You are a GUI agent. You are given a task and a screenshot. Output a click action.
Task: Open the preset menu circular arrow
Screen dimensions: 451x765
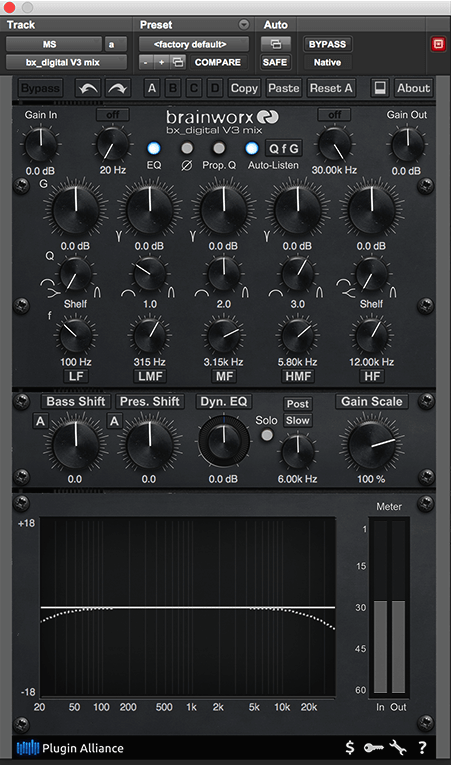[244, 24]
